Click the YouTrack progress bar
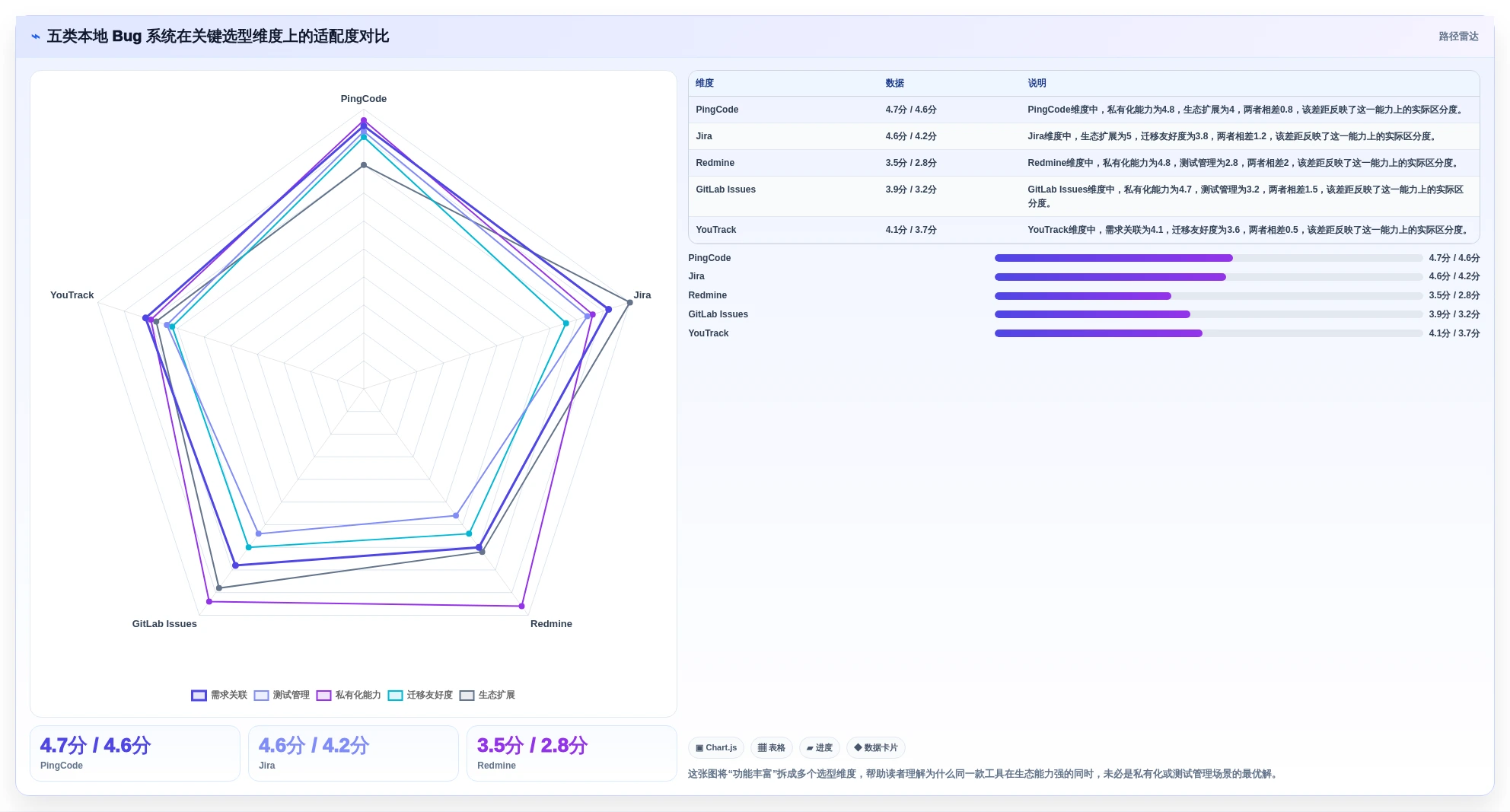This screenshot has height=812, width=1510. click(x=1208, y=333)
